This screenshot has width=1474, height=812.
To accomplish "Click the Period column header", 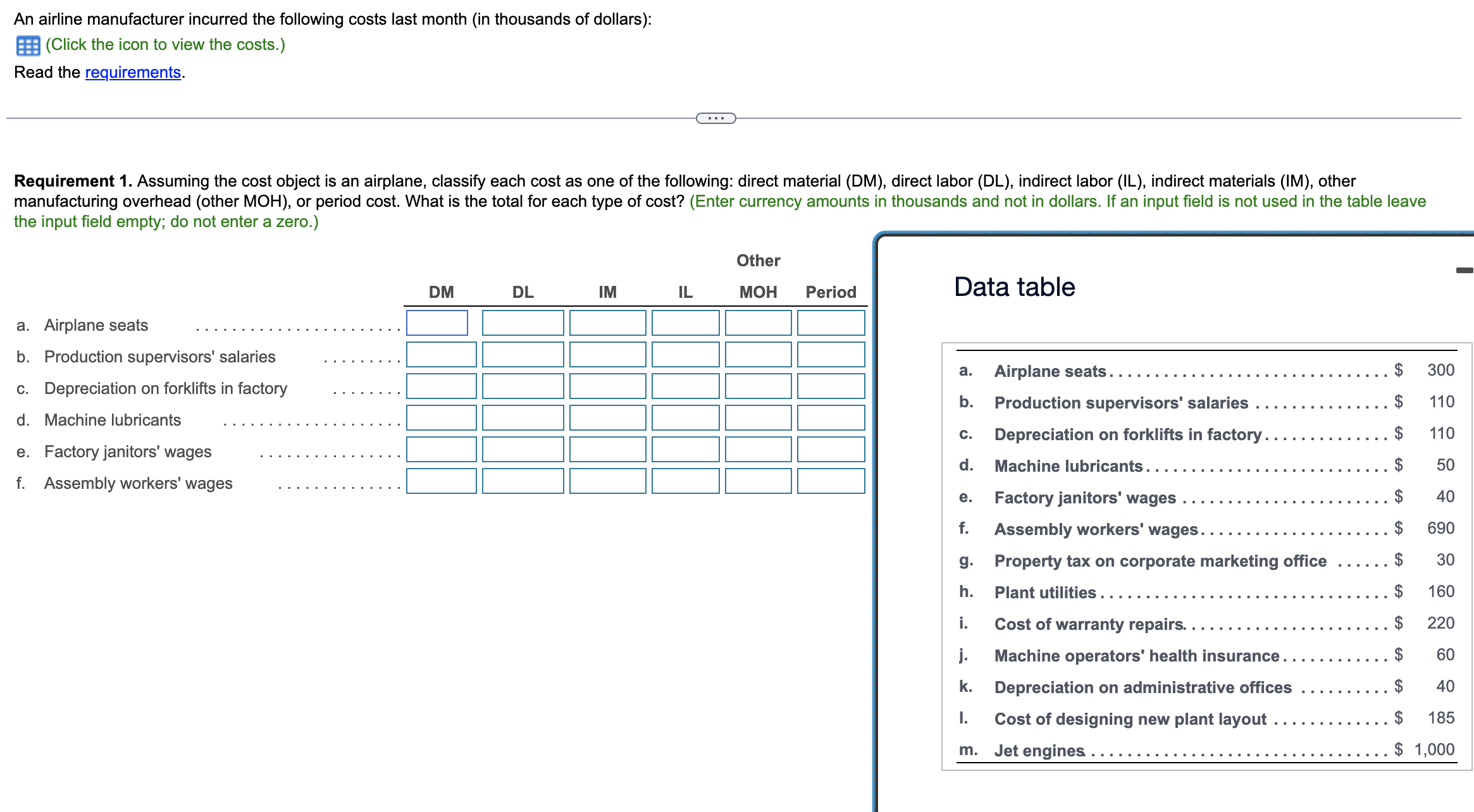I will tap(831, 292).
